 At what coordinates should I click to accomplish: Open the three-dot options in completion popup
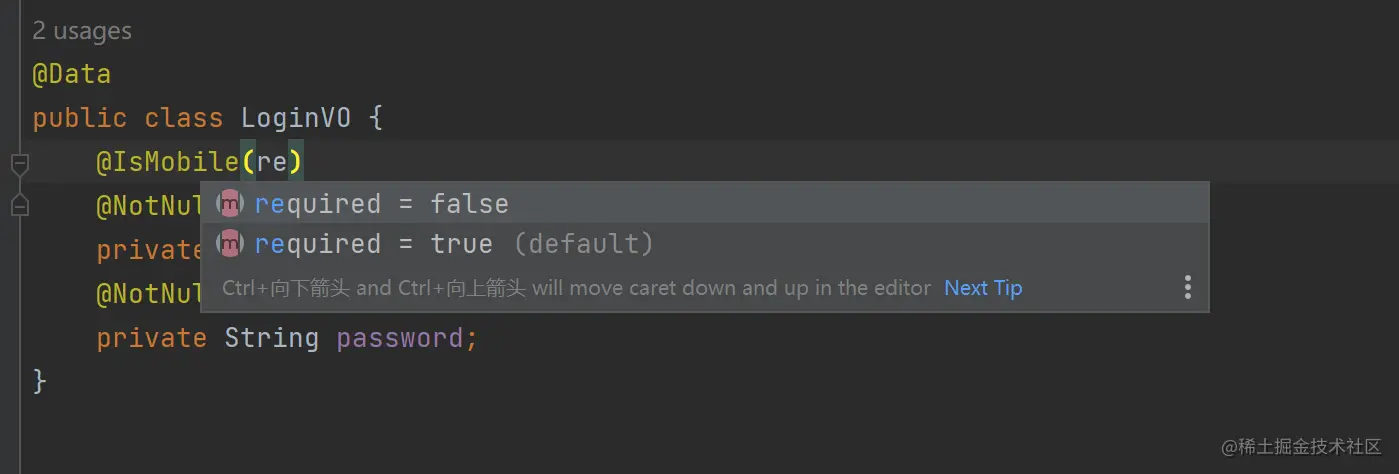(x=1187, y=288)
